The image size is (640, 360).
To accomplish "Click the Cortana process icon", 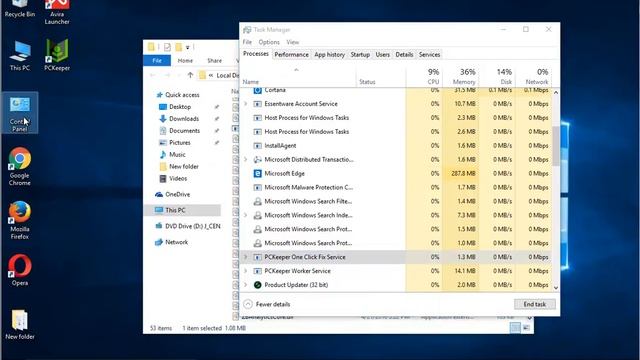I will point(257,90).
